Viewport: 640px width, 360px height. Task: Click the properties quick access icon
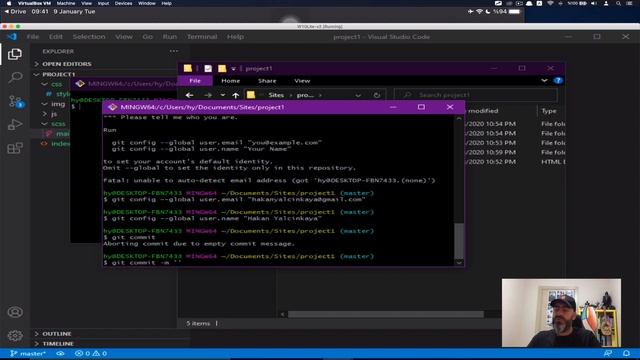[208, 69]
